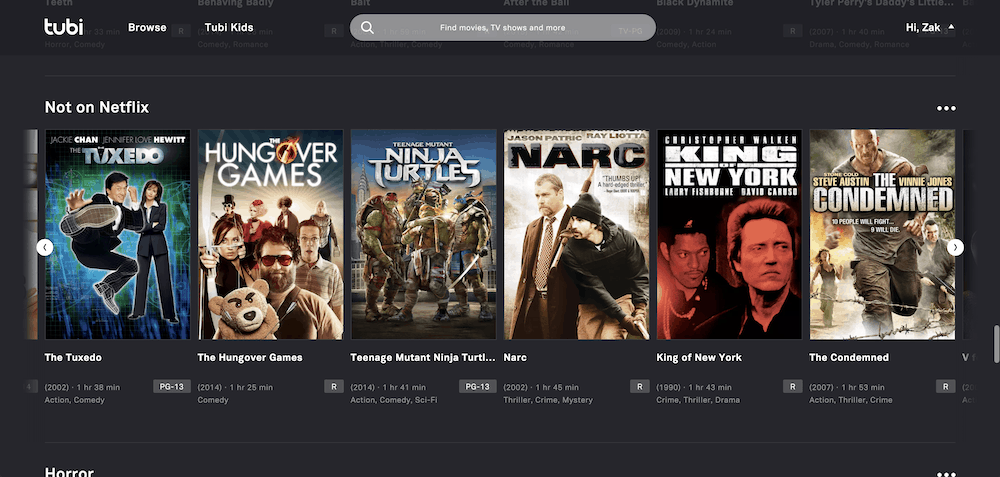
Task: Click The Tuxedo title link
Action: 73,357
